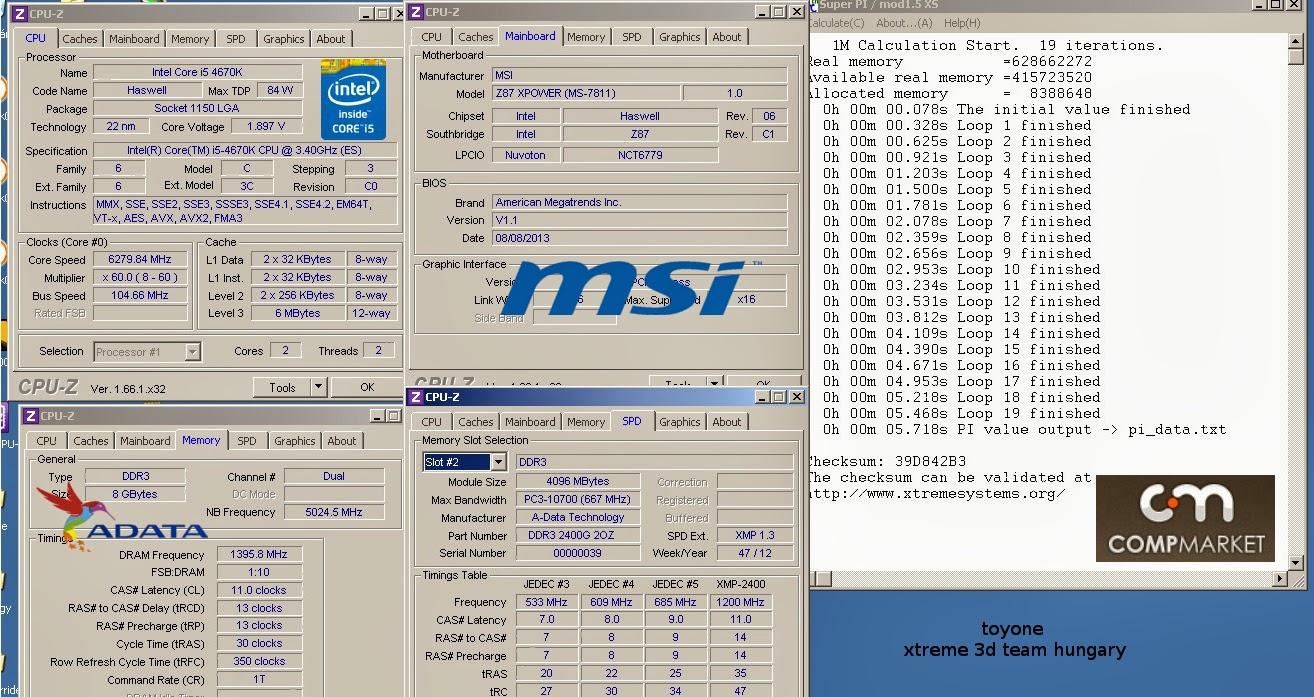Open Graphics tab in top-left CPU-Z window
This screenshot has height=697, width=1314.
284,39
